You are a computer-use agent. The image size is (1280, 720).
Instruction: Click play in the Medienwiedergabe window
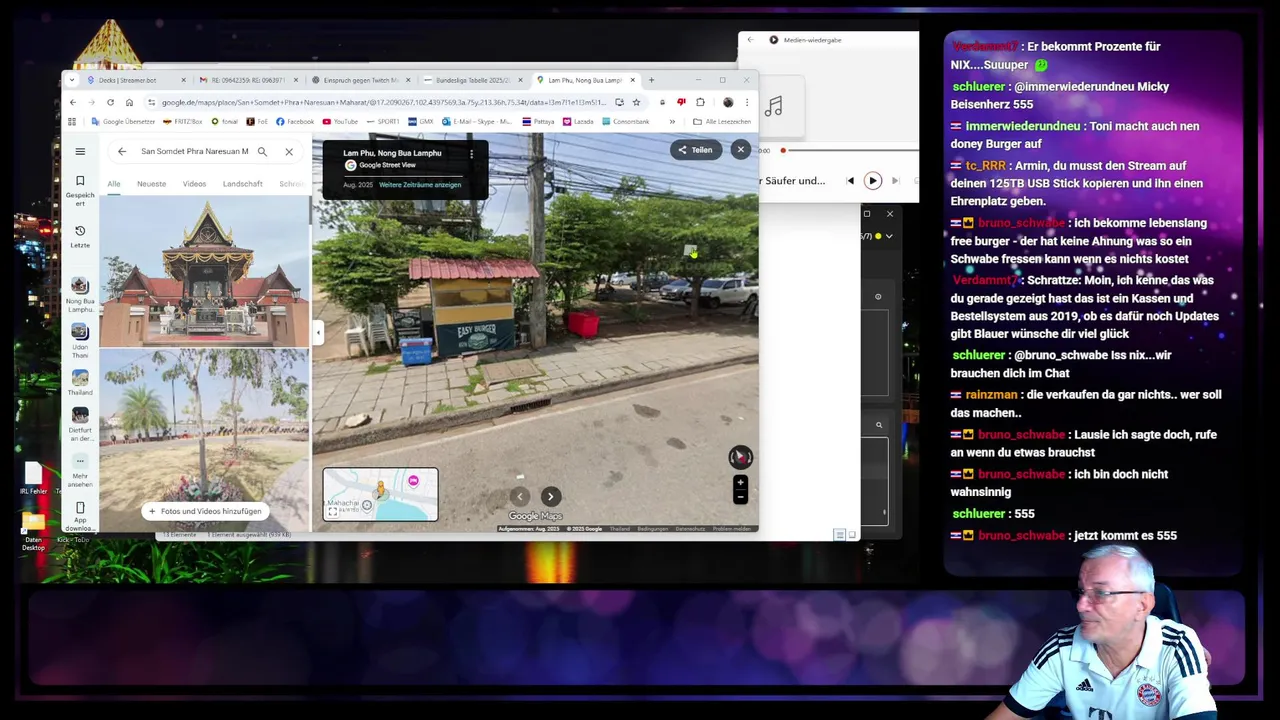click(872, 181)
